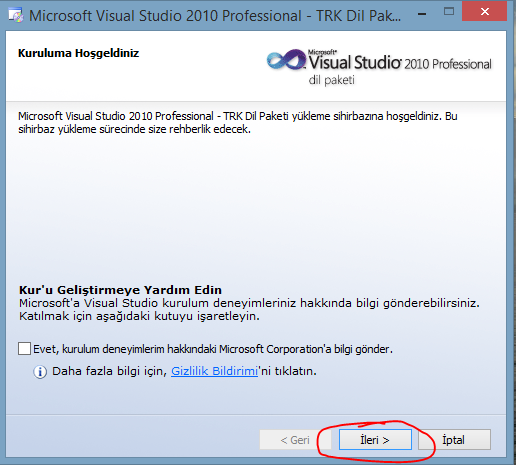The height and width of the screenshot is (465, 516).
Task: Click the blue info icon beside 'Daha fazla bilgi'
Action: (x=40, y=372)
